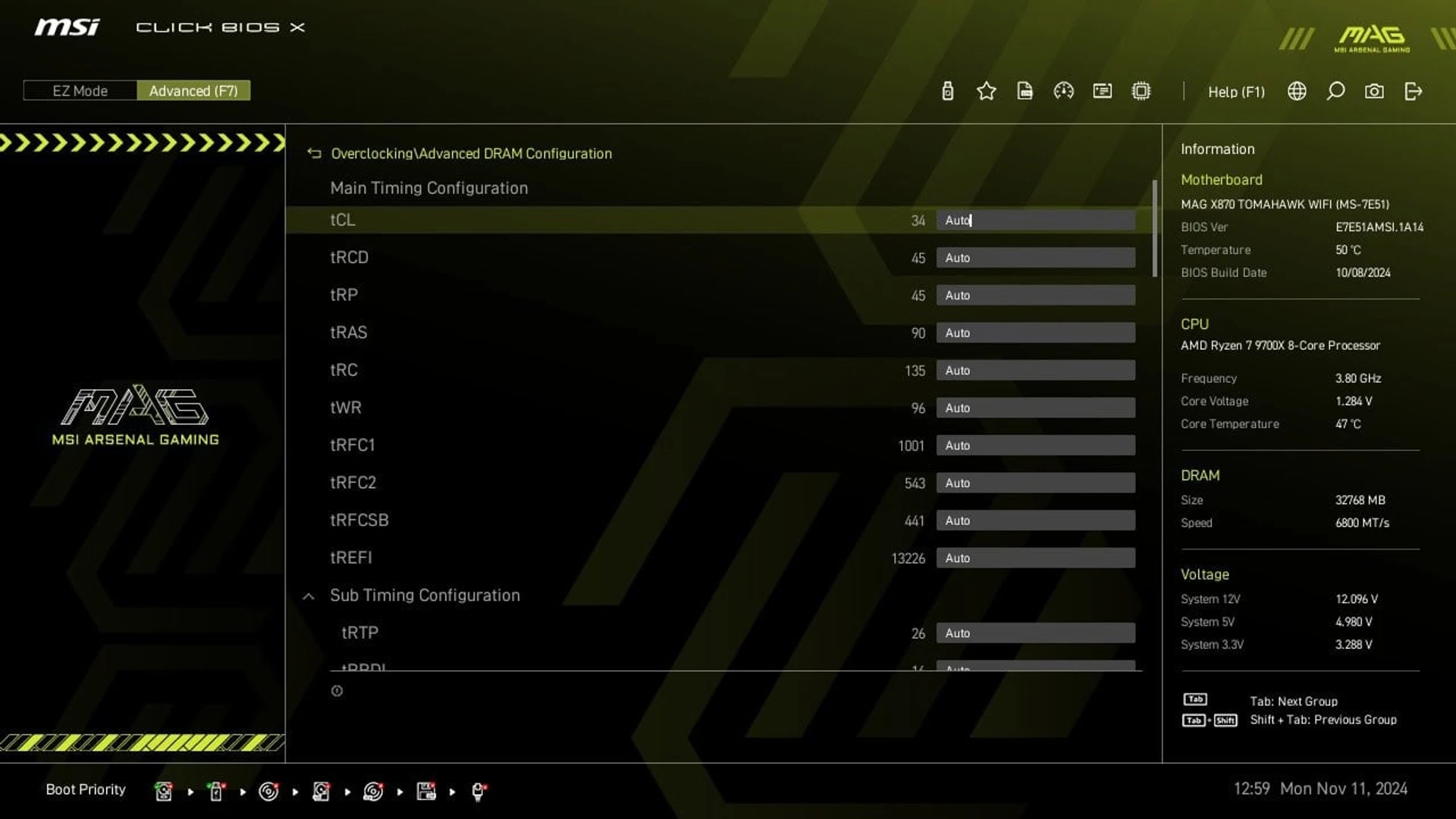Viewport: 1456px width, 819px height.
Task: Focus the tRFCSB Auto input field
Action: pyautogui.click(x=1035, y=520)
